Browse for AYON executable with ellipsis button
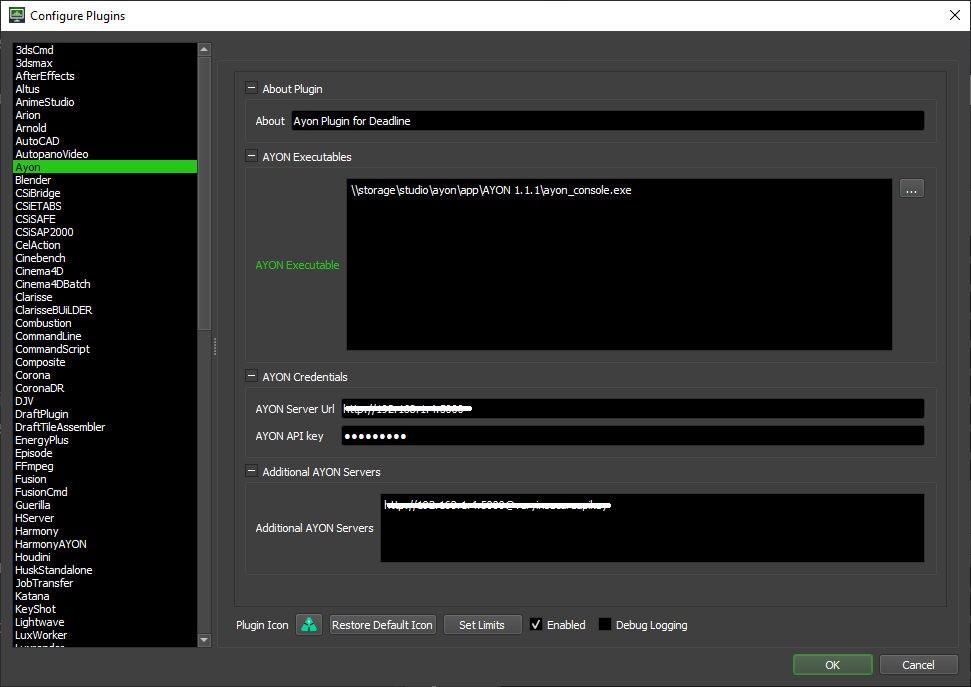This screenshot has height=687, width=971. [x=912, y=188]
